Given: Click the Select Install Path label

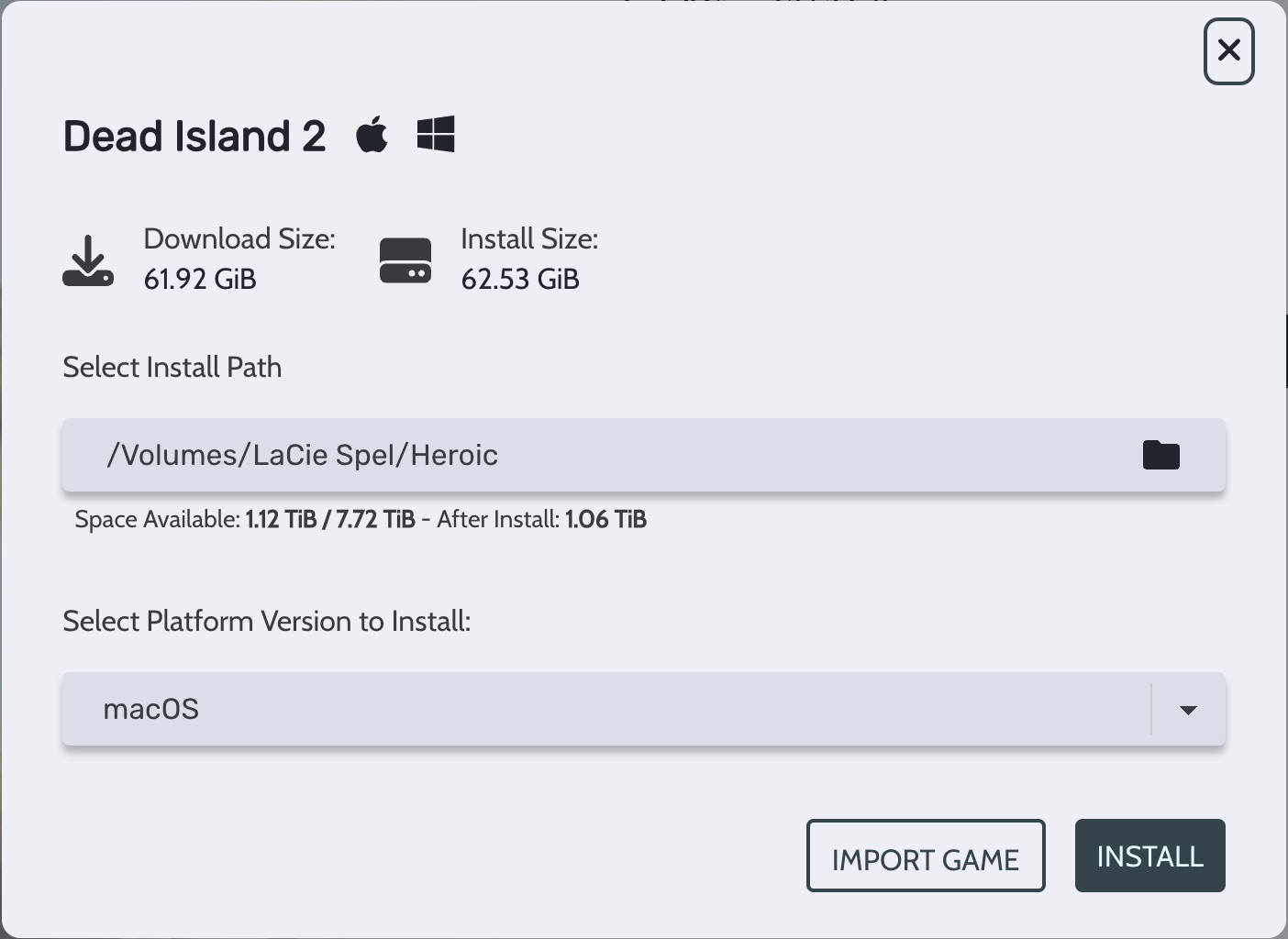Looking at the screenshot, I should point(172,367).
